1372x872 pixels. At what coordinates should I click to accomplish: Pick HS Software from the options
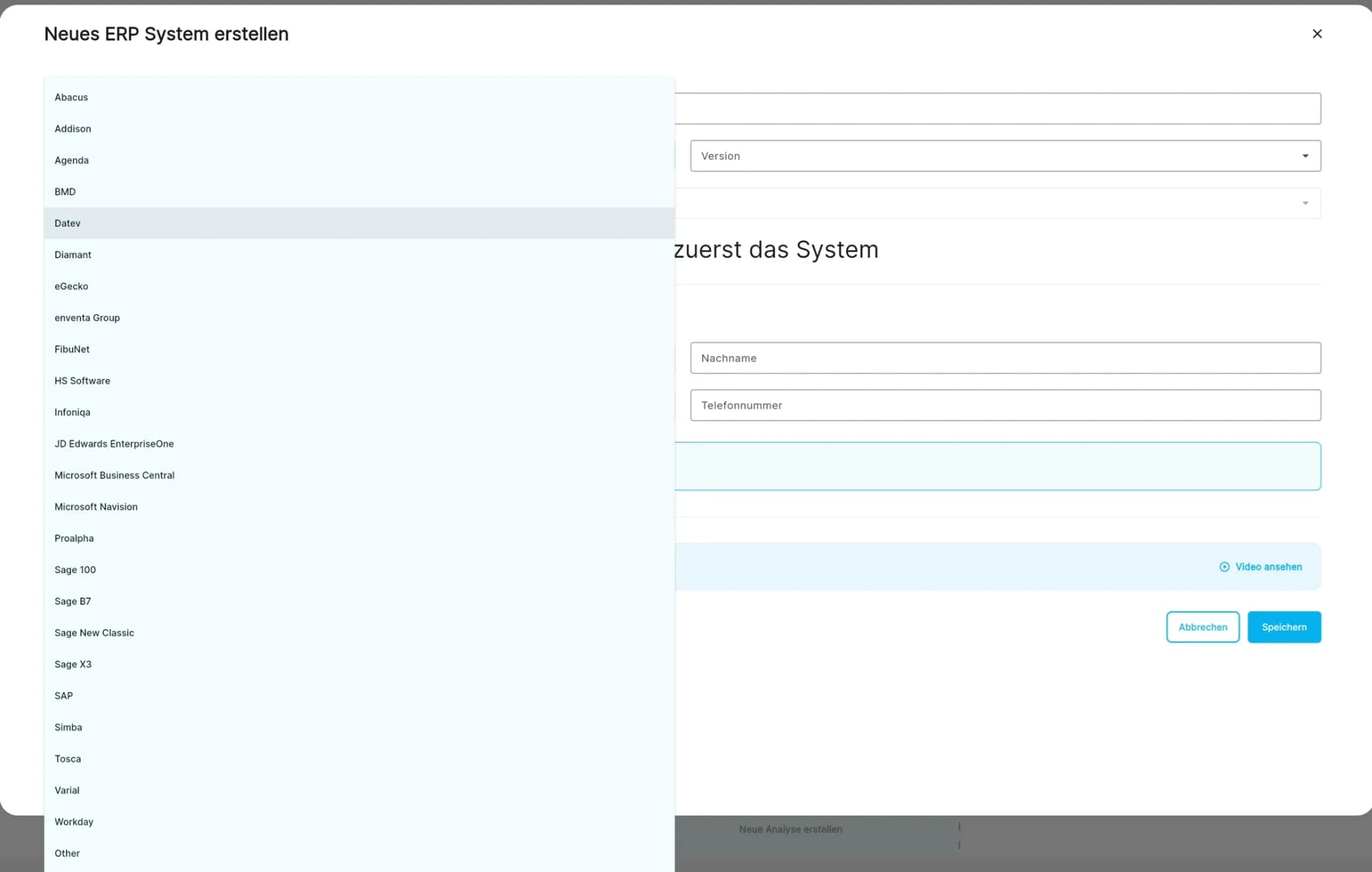(359, 380)
